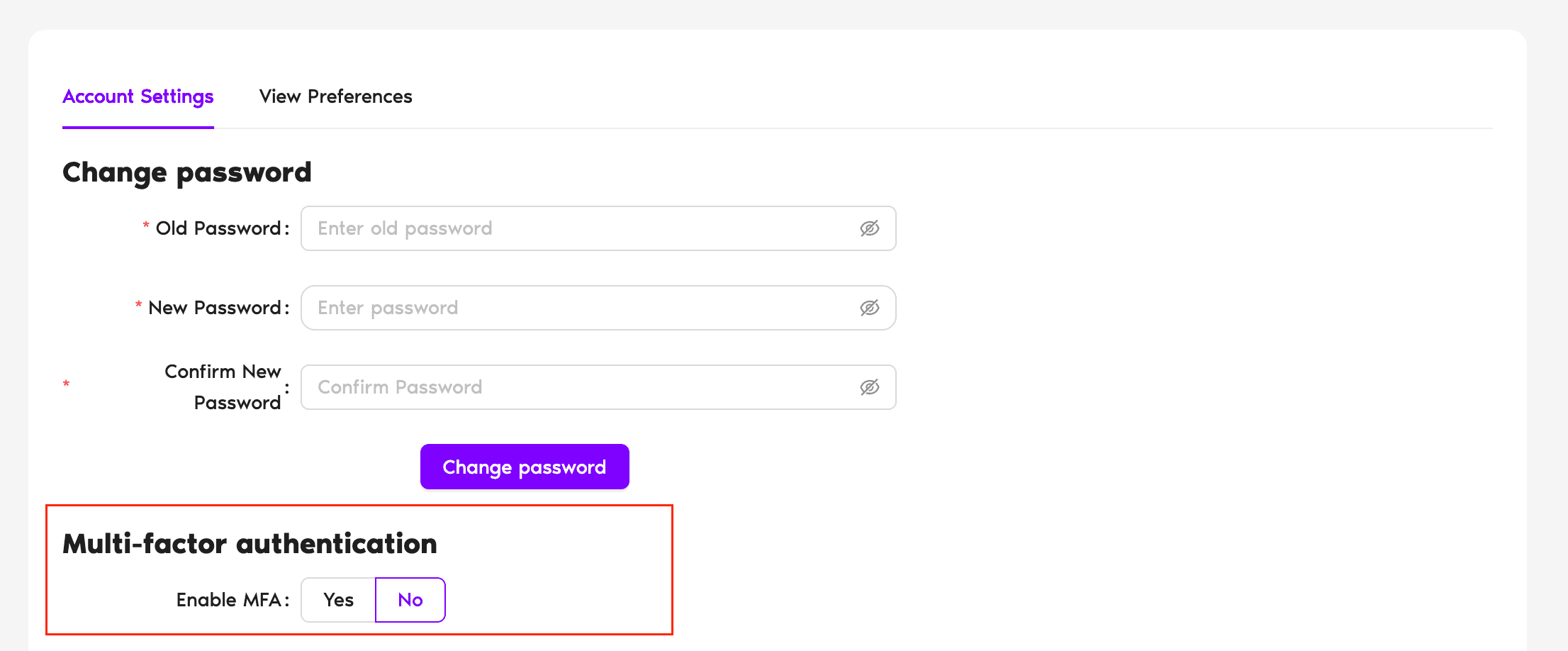Switch to the View Preferences tab
This screenshot has width=1568, height=651.
click(336, 96)
